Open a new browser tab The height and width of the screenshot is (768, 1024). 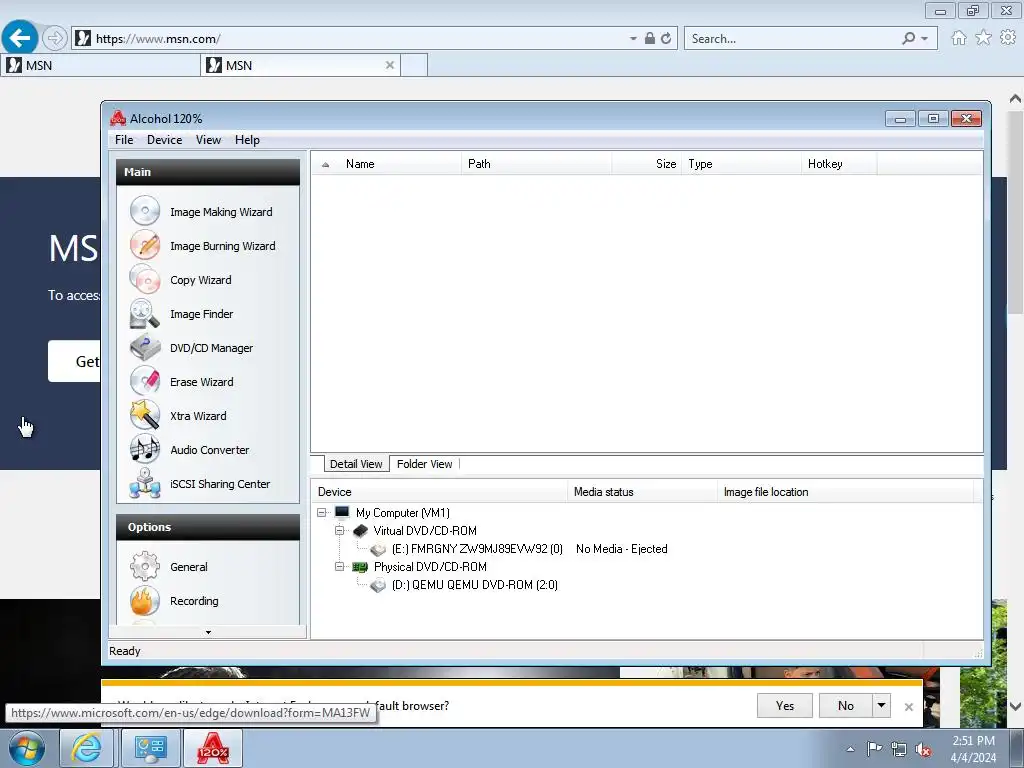tap(414, 65)
